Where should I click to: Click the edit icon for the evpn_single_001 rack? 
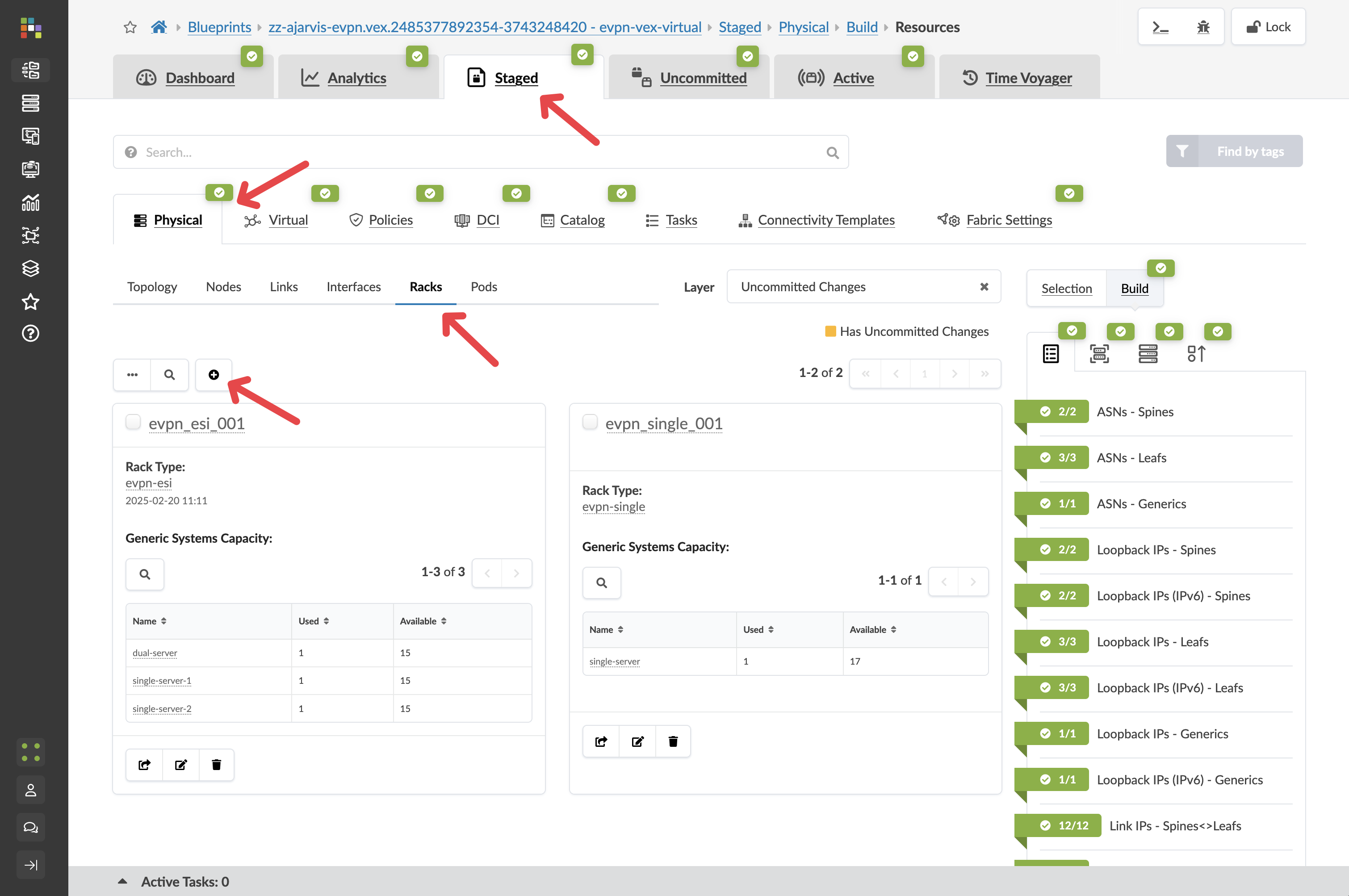pyautogui.click(x=637, y=741)
